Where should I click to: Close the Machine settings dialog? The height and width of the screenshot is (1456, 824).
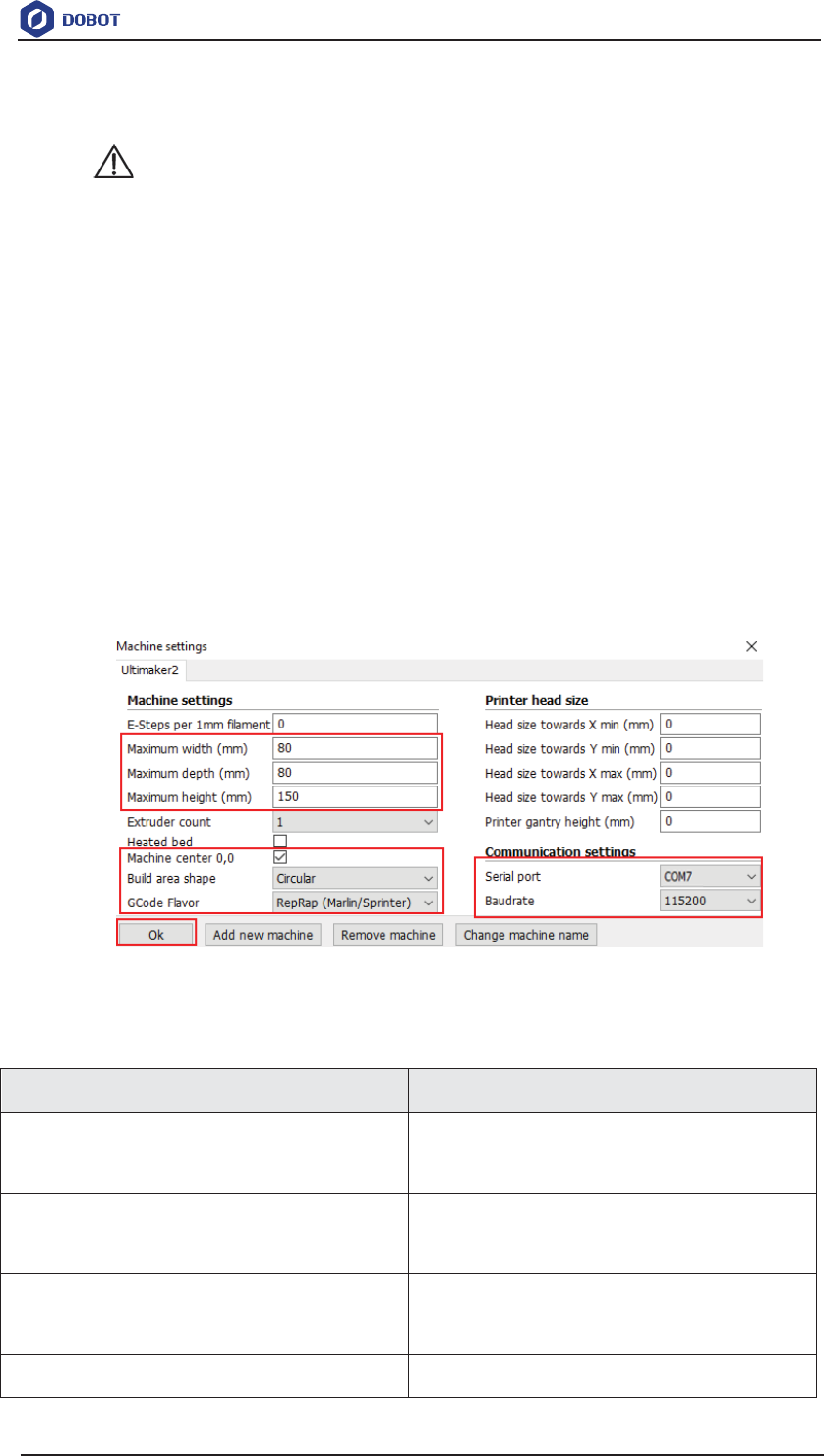[751, 646]
